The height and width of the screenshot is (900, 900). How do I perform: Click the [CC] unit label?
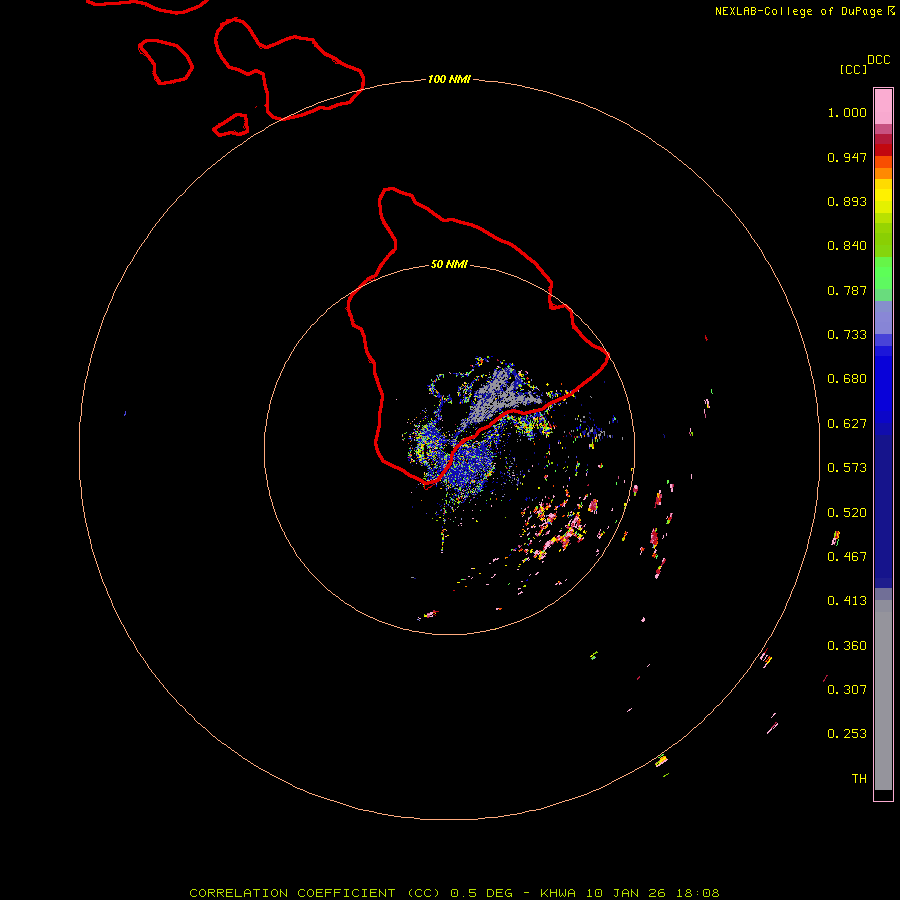pyautogui.click(x=853, y=69)
